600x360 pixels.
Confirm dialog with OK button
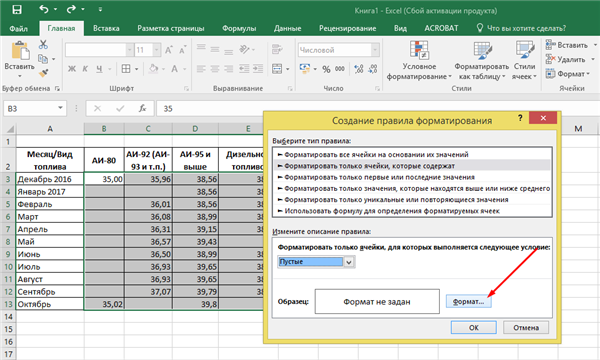click(x=474, y=327)
